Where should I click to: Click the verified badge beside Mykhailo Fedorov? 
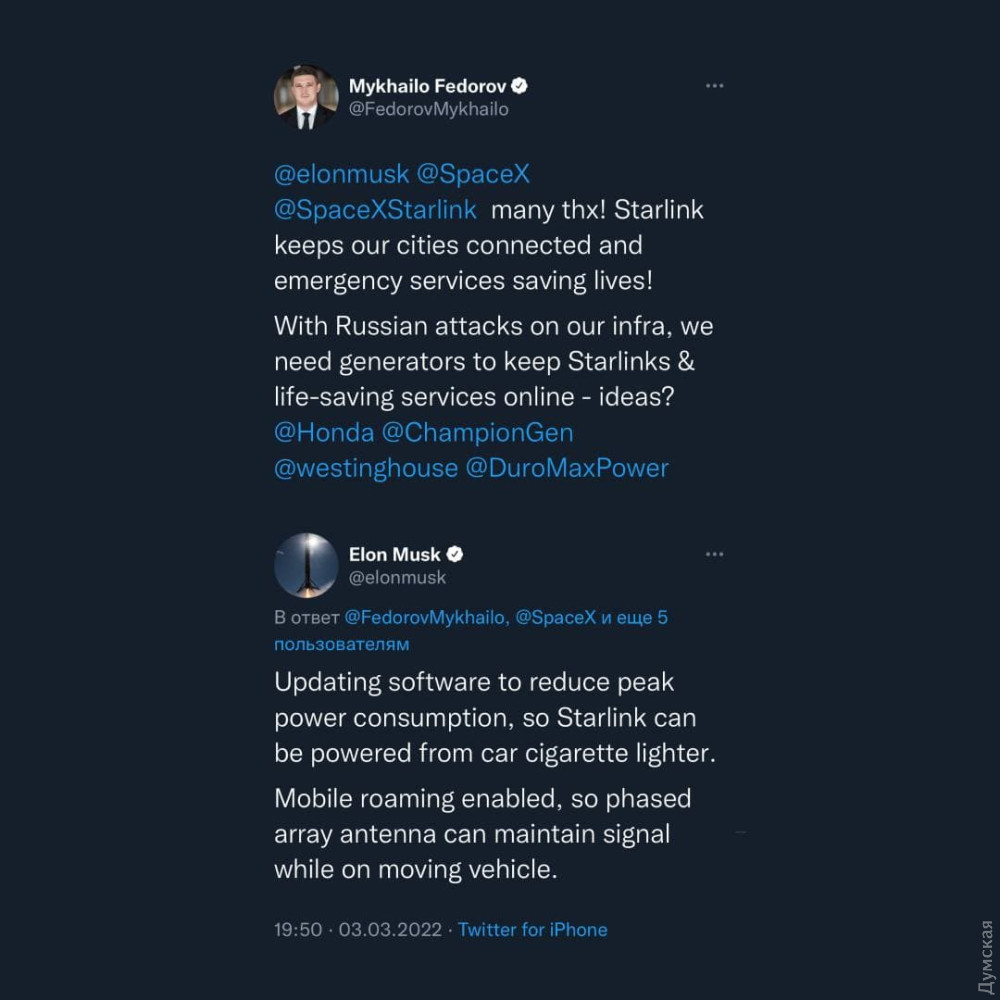click(x=520, y=86)
